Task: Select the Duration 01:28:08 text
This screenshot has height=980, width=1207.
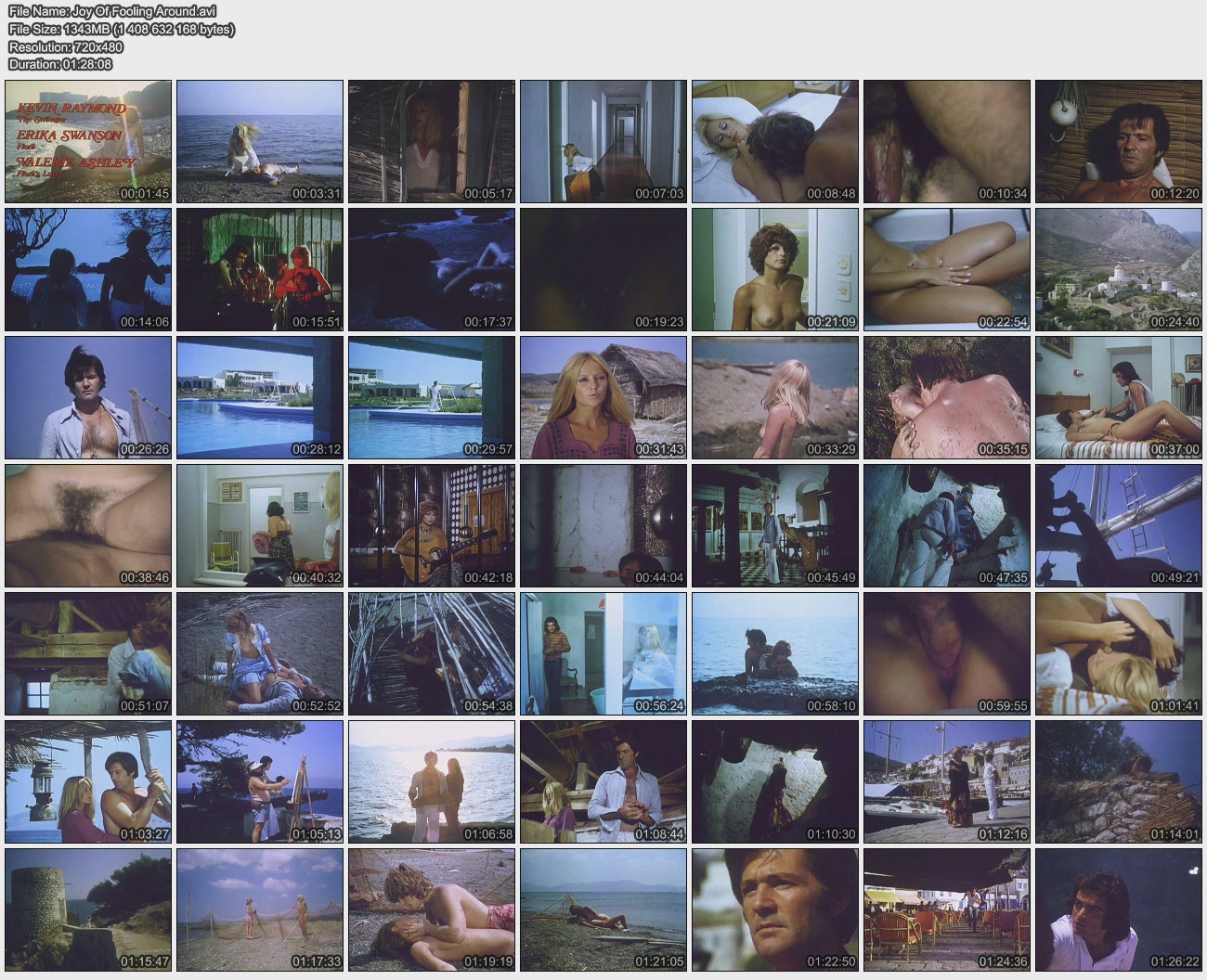Action: coord(60,64)
